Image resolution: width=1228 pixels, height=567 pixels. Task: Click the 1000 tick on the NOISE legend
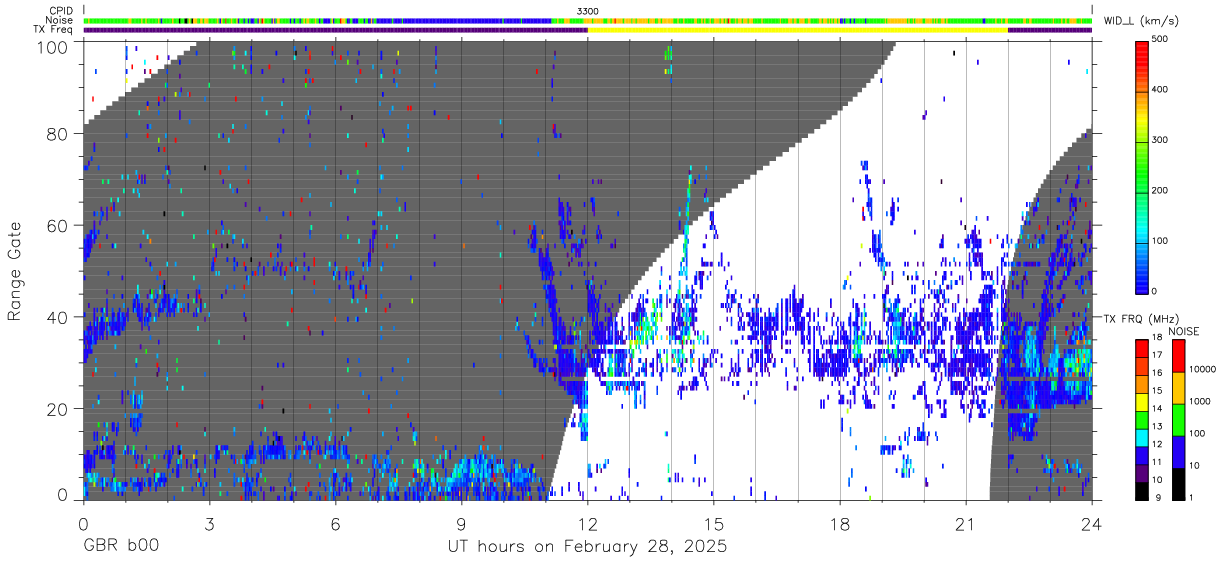click(x=1200, y=402)
